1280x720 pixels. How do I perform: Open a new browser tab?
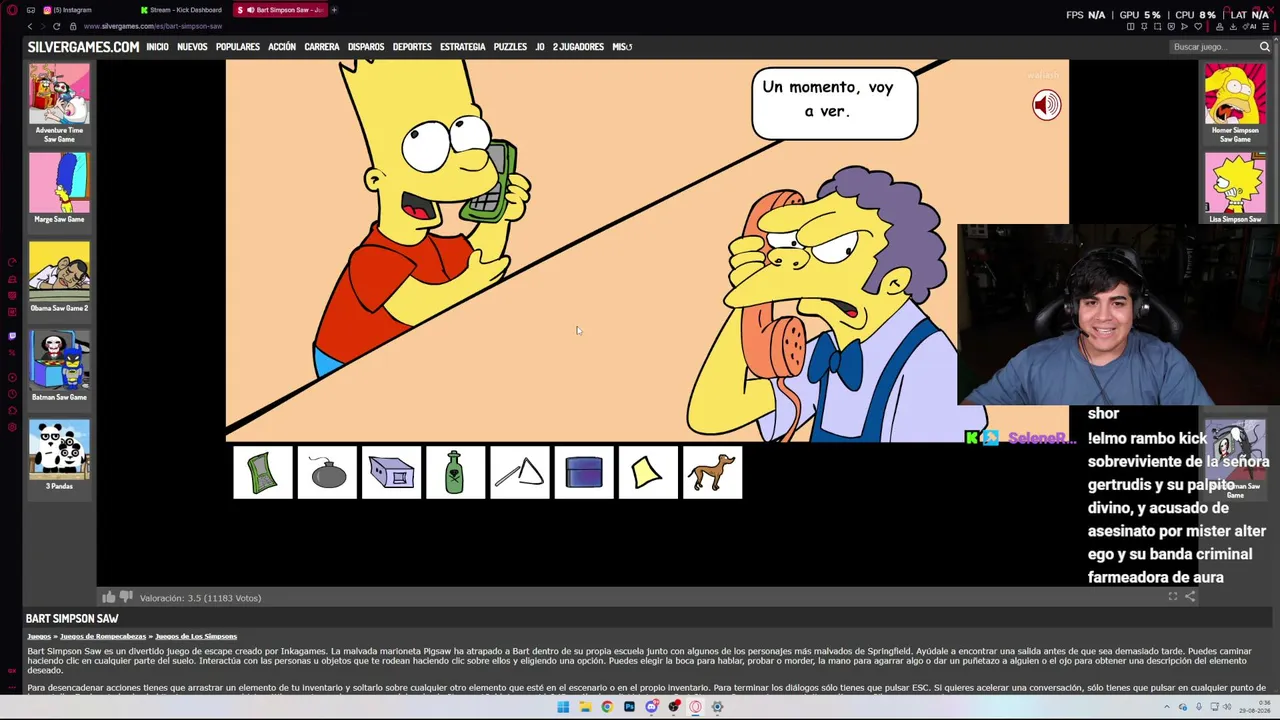[x=334, y=10]
